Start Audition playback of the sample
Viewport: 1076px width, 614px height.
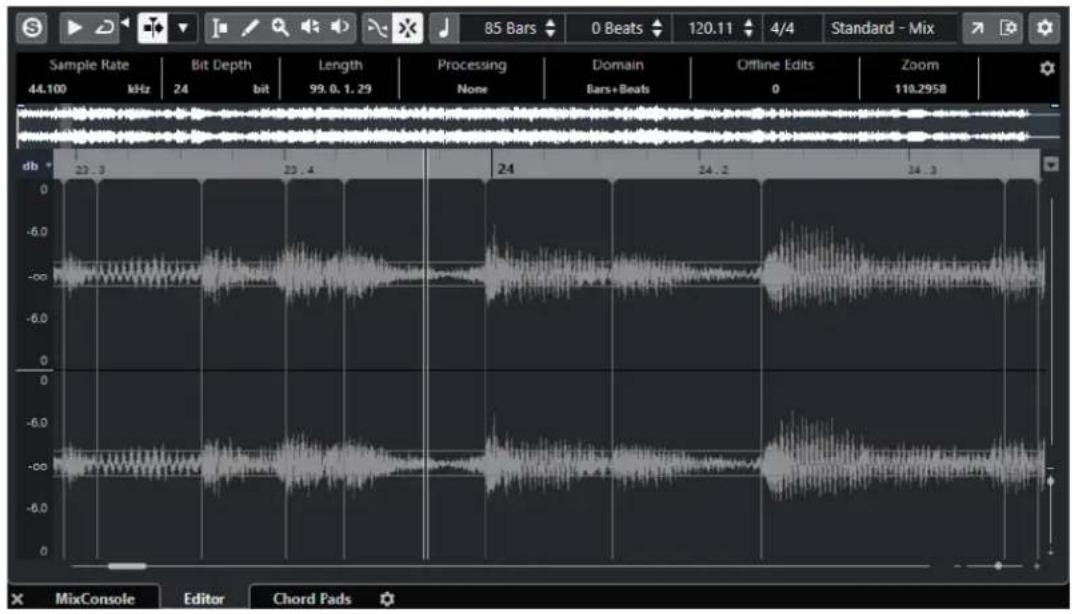click(74, 28)
